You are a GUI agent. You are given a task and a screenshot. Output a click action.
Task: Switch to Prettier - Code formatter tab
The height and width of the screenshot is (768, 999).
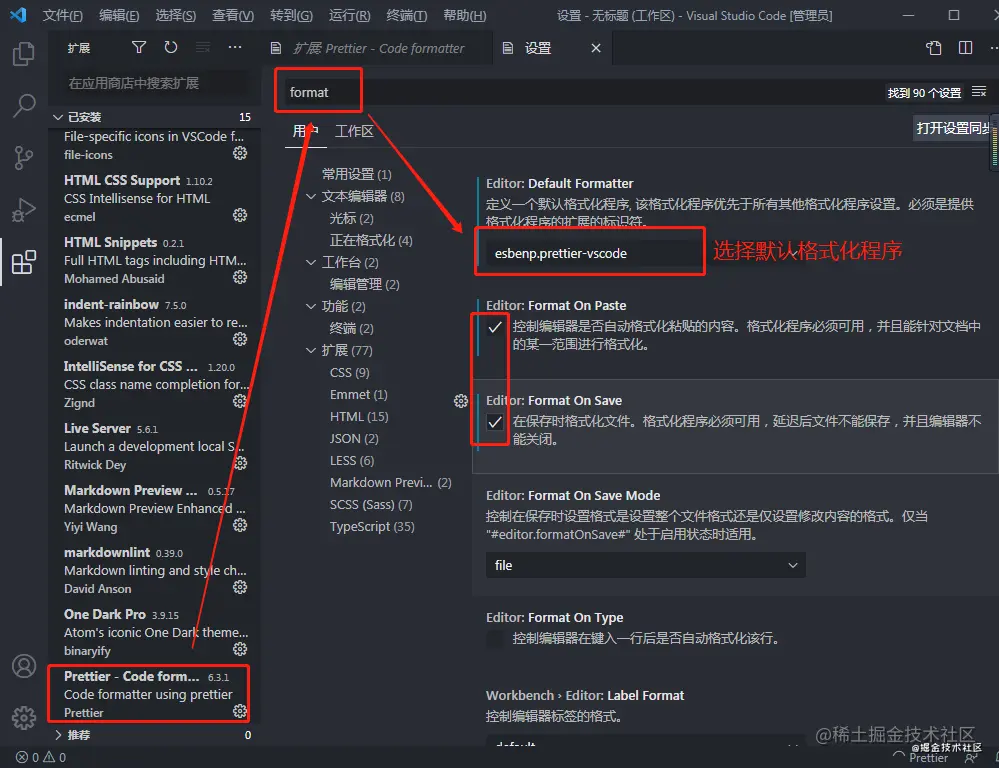(376, 48)
